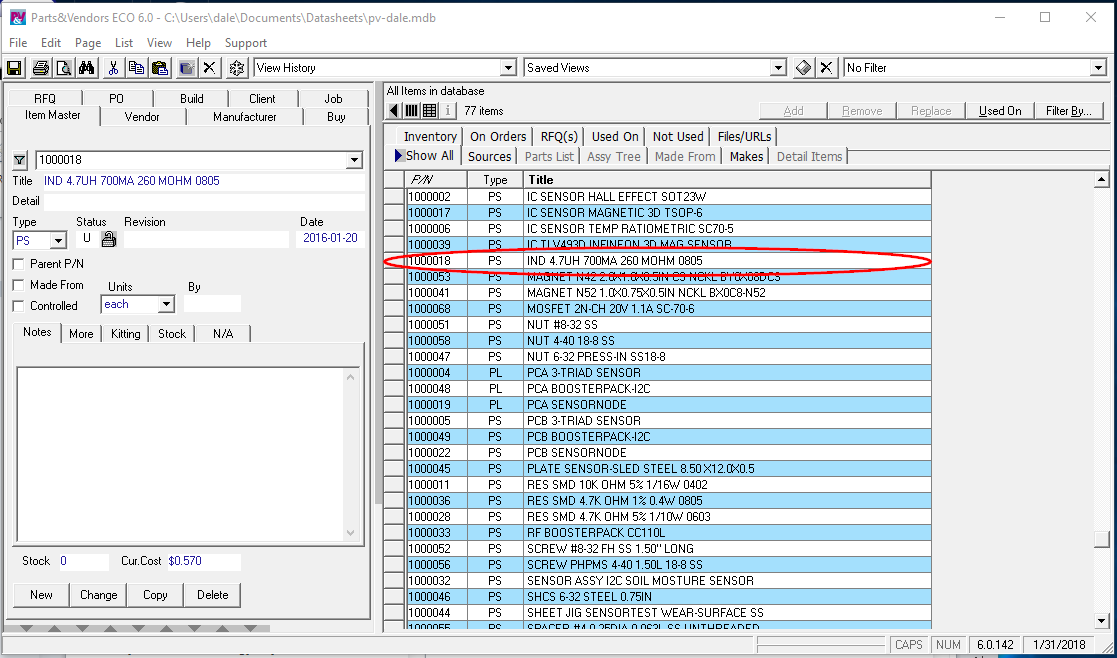Check the Controlled checkbox
1117x658 pixels.
pos(19,306)
